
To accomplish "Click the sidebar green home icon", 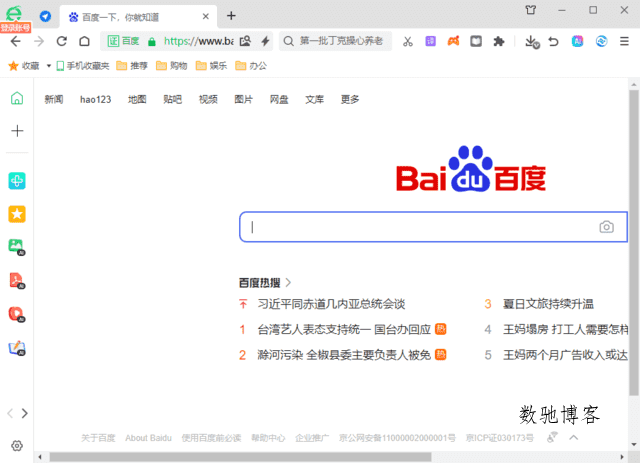I will pyautogui.click(x=17, y=98).
